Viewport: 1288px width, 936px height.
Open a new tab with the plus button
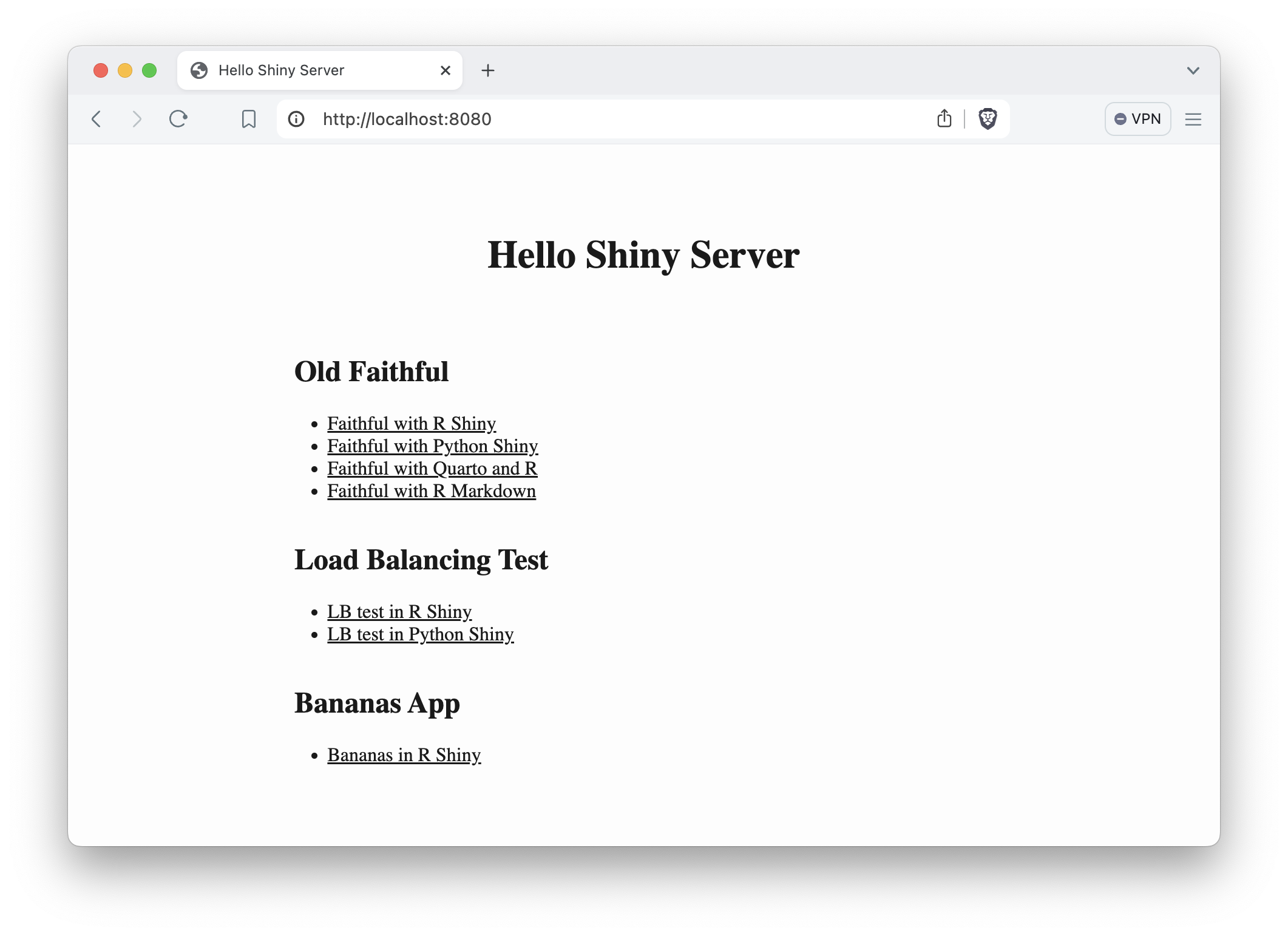click(488, 70)
